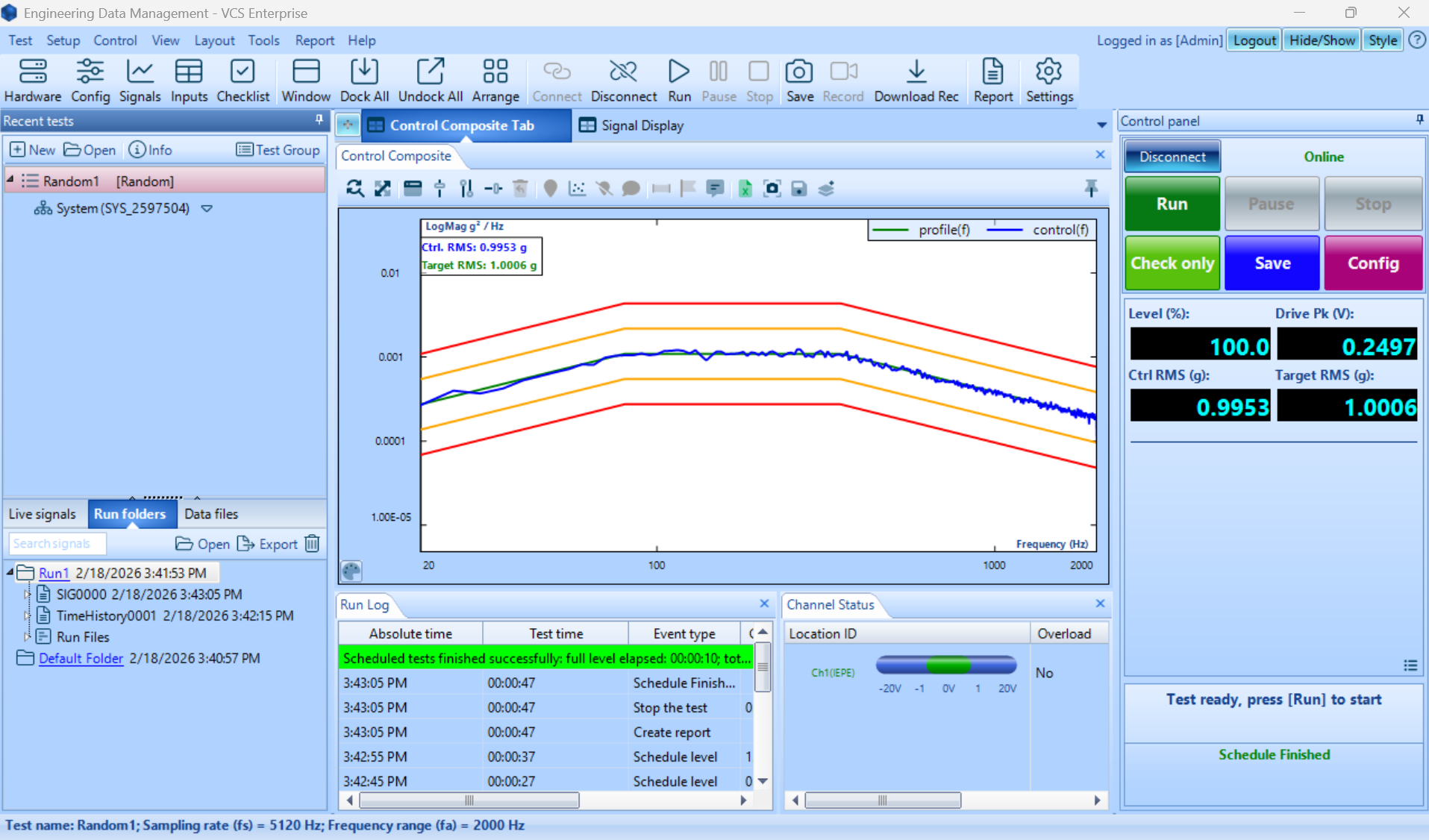Export chart data to Excel icon

tap(745, 189)
